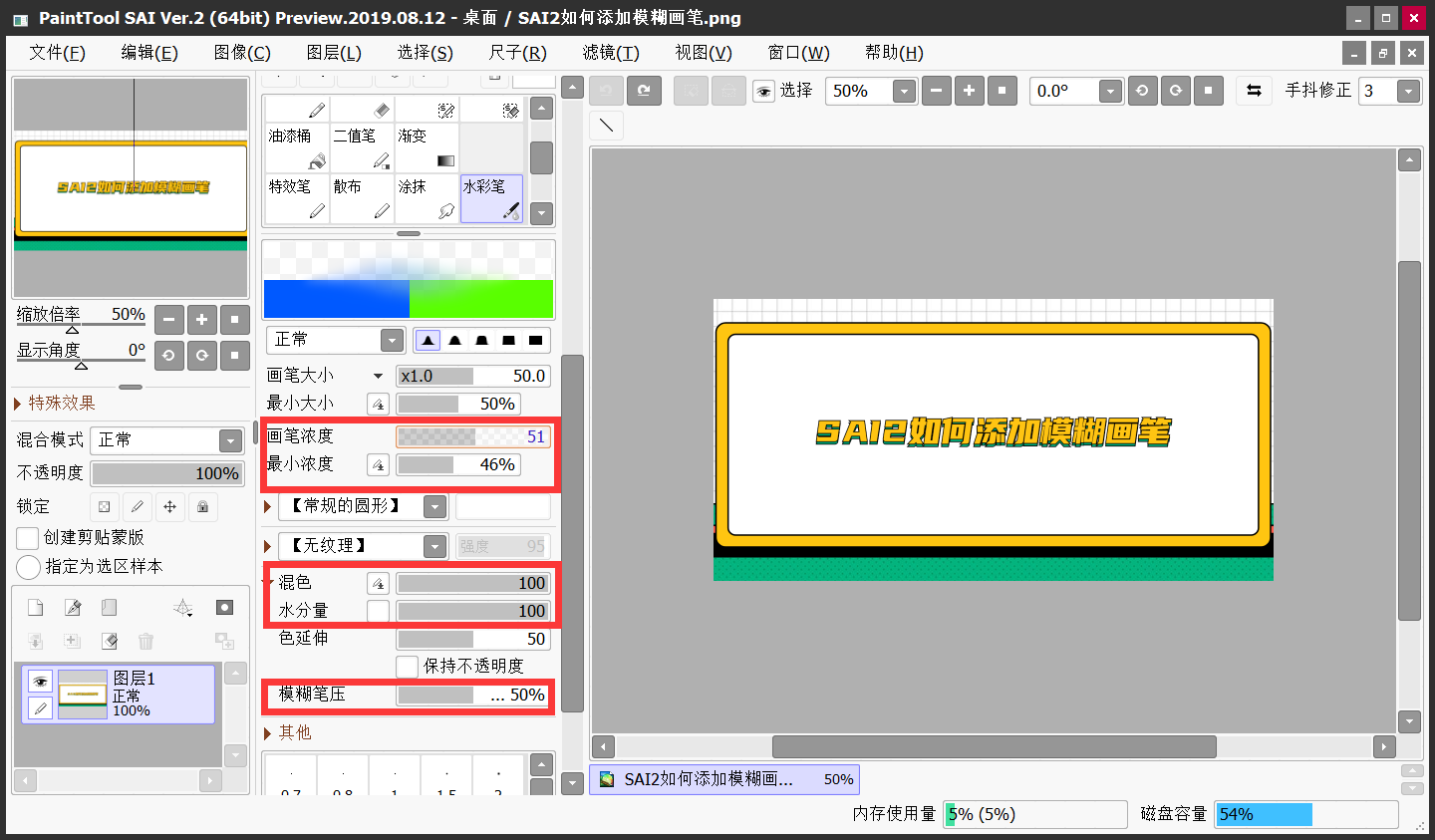Reset rotation using square button beside 0.0°
The height and width of the screenshot is (840, 1435).
(x=1208, y=91)
